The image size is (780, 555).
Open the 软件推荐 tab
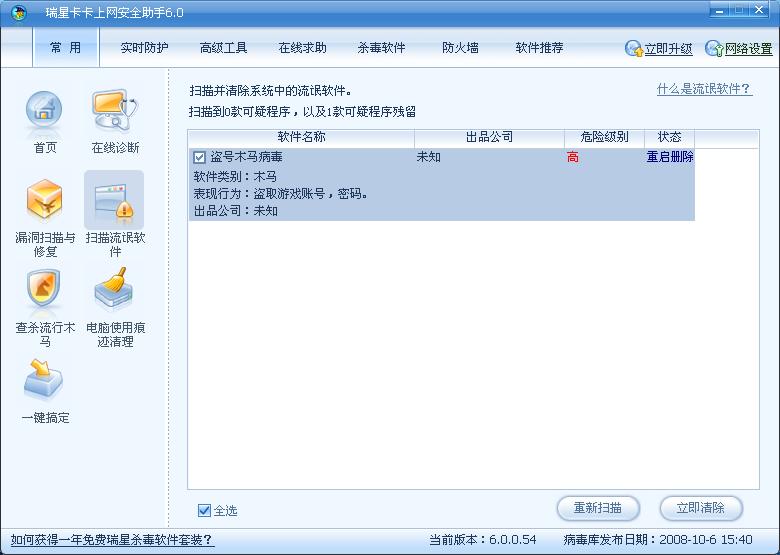point(539,48)
